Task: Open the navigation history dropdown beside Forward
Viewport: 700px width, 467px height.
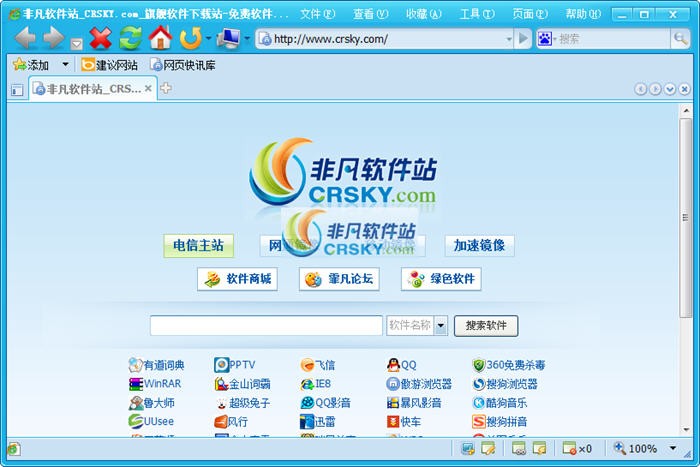Action: pyautogui.click(x=76, y=44)
